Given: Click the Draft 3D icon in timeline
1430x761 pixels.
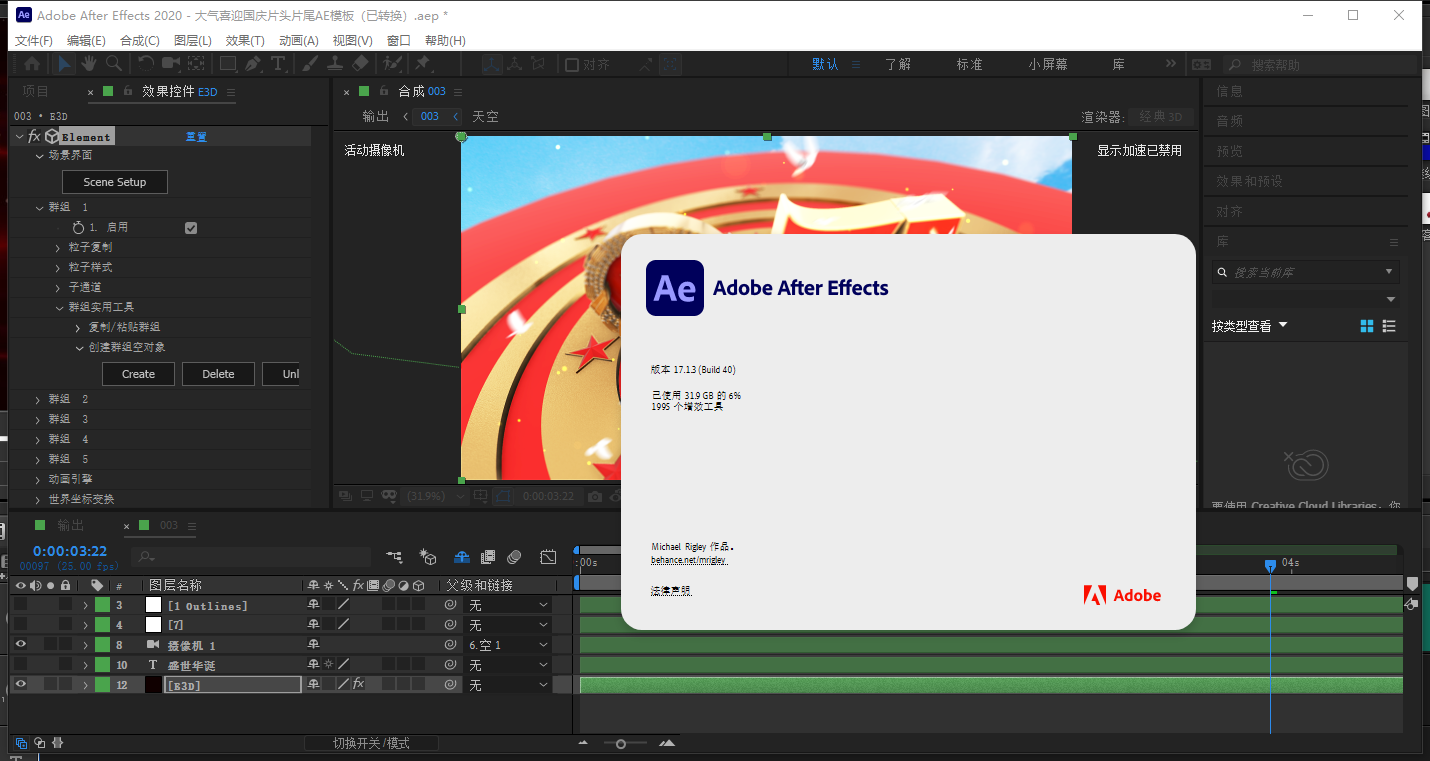Looking at the screenshot, I should coord(428,557).
